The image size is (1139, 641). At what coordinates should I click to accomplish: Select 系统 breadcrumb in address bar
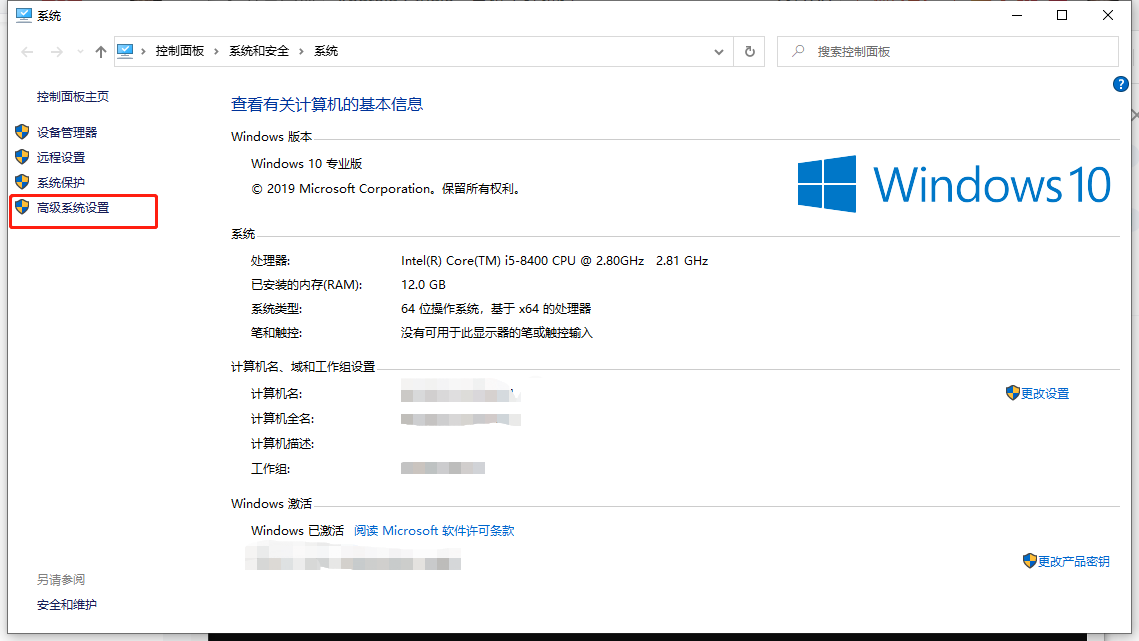325,51
